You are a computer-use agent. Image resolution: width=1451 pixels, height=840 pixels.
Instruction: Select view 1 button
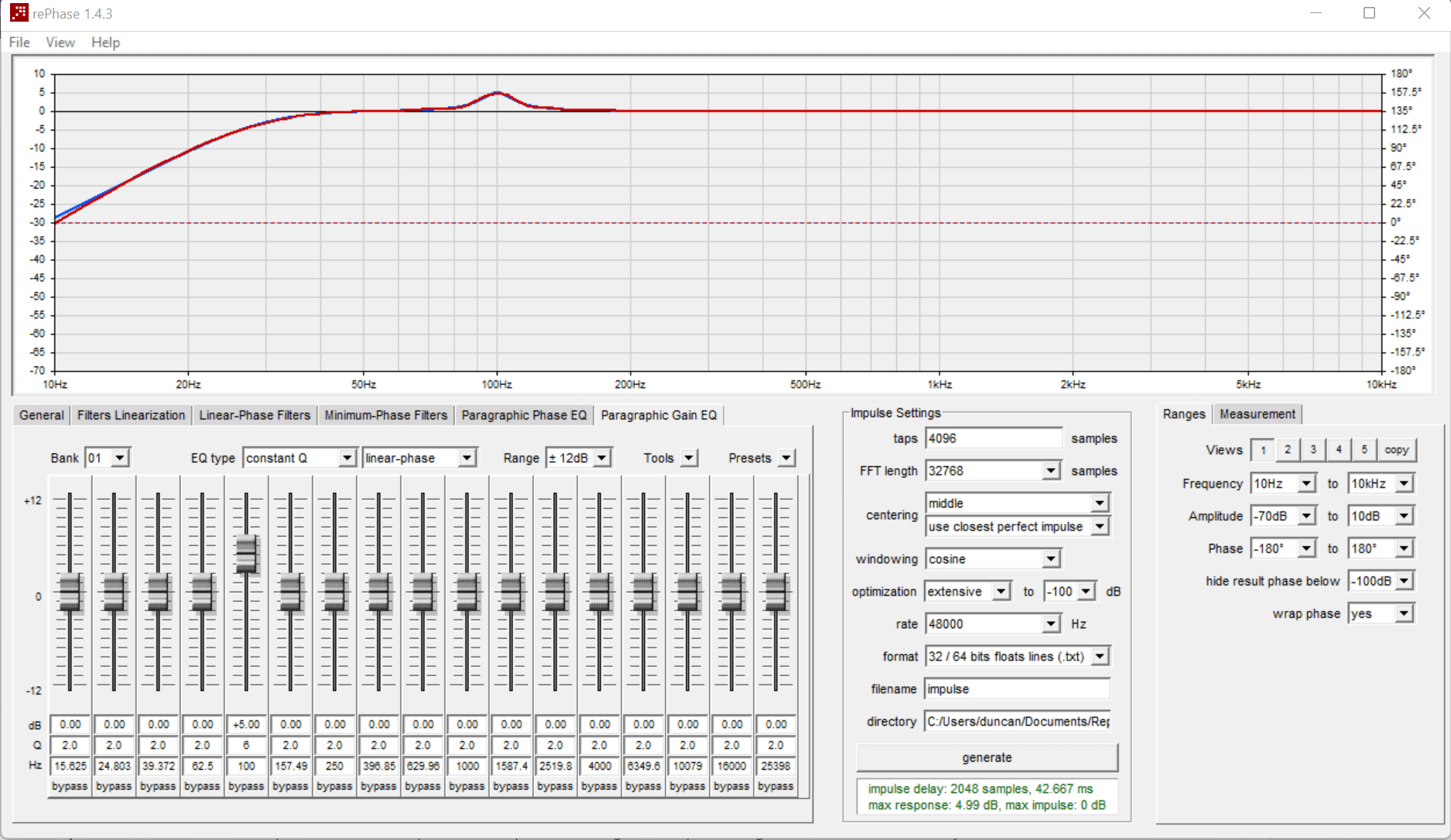(x=1263, y=449)
